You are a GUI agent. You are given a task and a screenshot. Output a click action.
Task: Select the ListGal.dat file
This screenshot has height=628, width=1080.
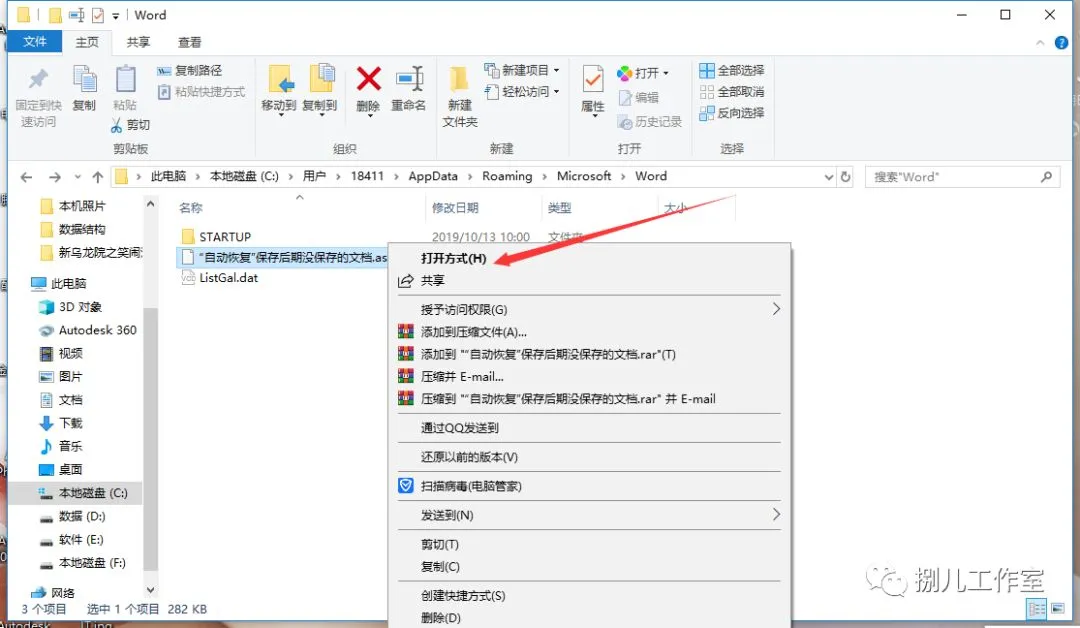point(228,278)
